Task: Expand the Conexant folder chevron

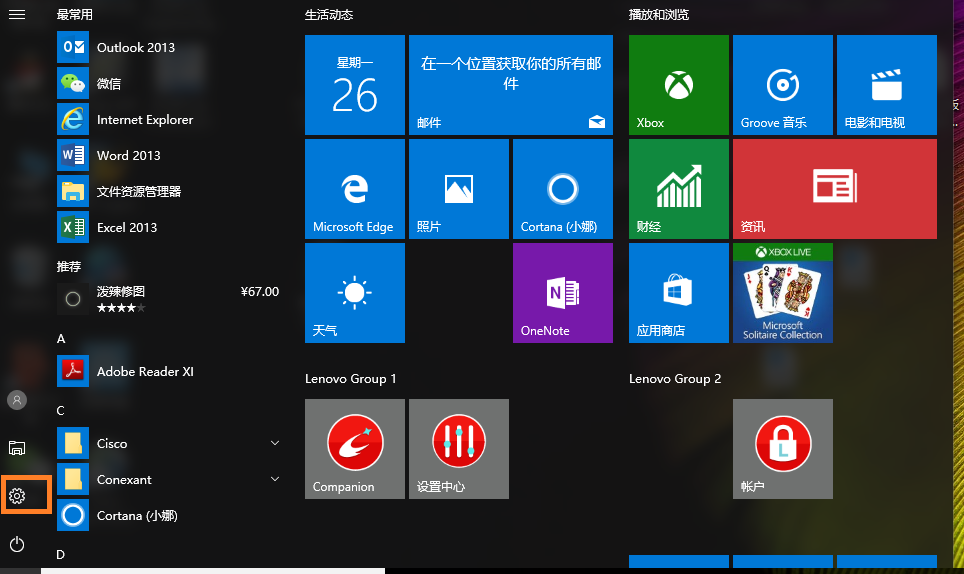Action: (275, 479)
